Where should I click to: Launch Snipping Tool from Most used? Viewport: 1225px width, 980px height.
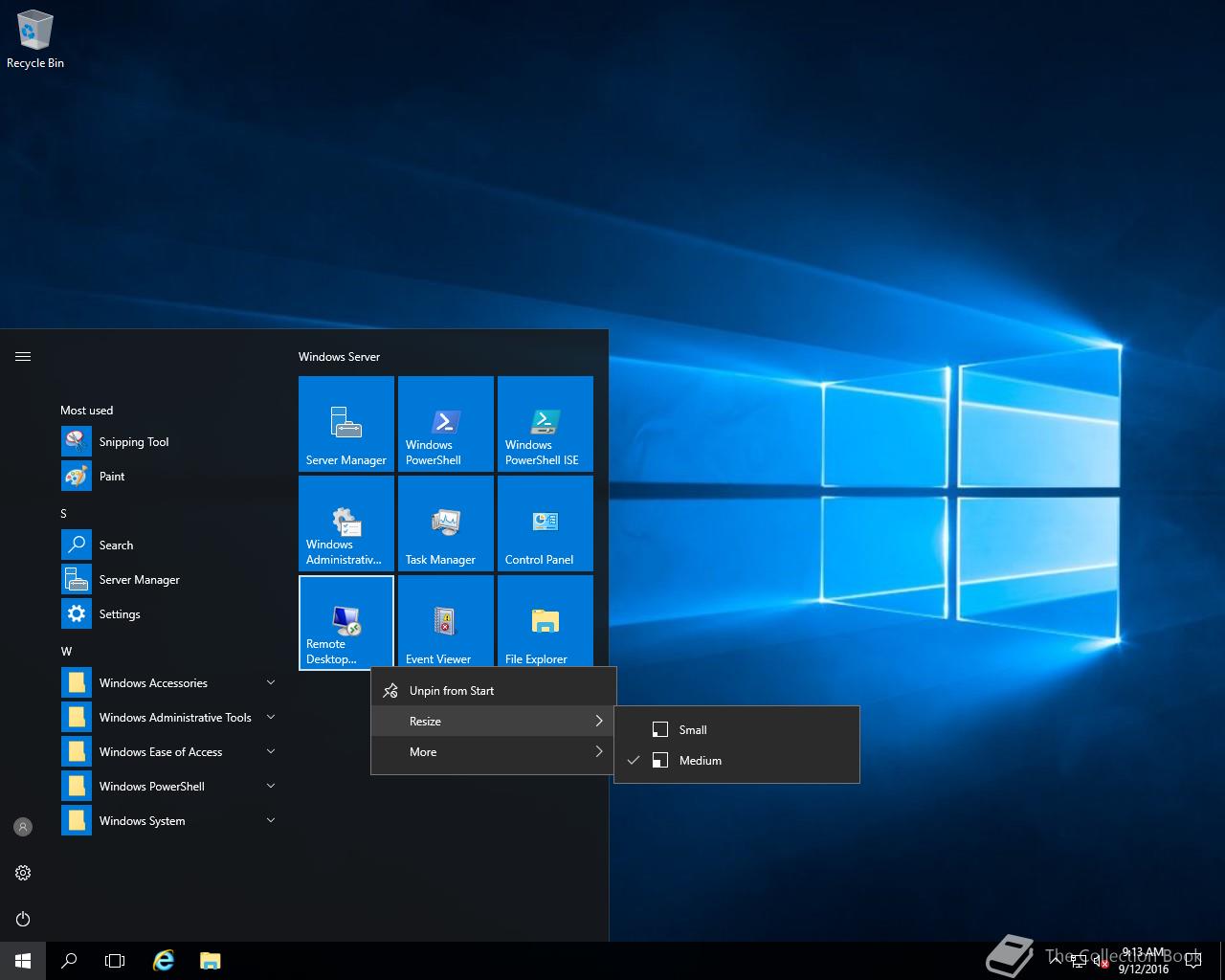[x=168, y=442]
